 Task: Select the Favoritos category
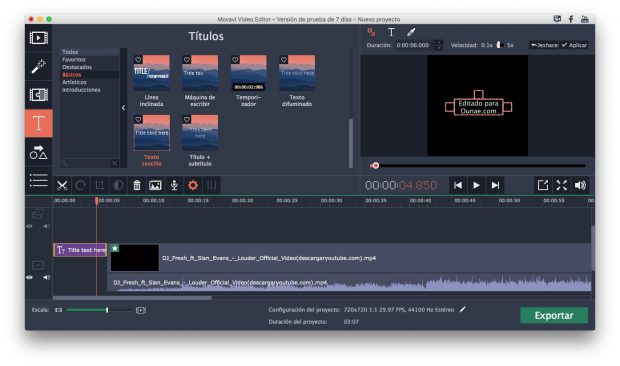74,59
